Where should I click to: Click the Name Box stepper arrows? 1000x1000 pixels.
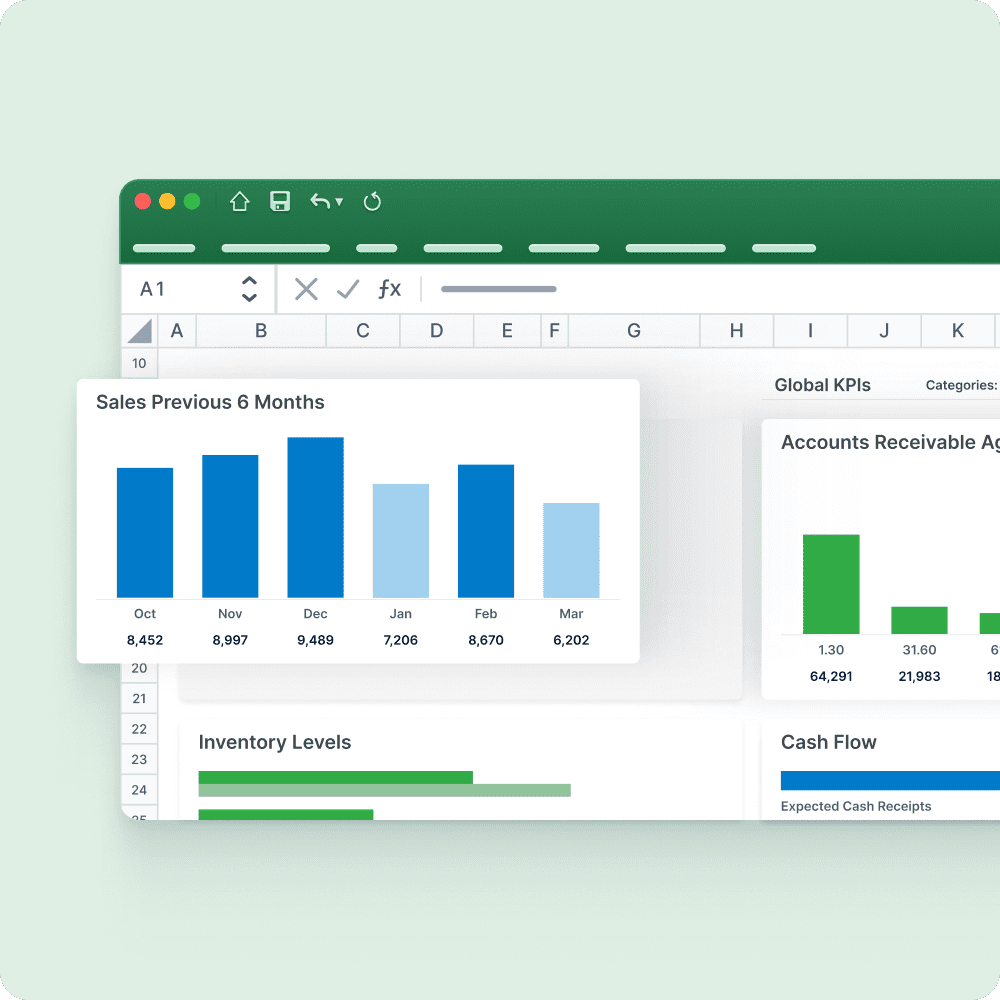point(249,289)
